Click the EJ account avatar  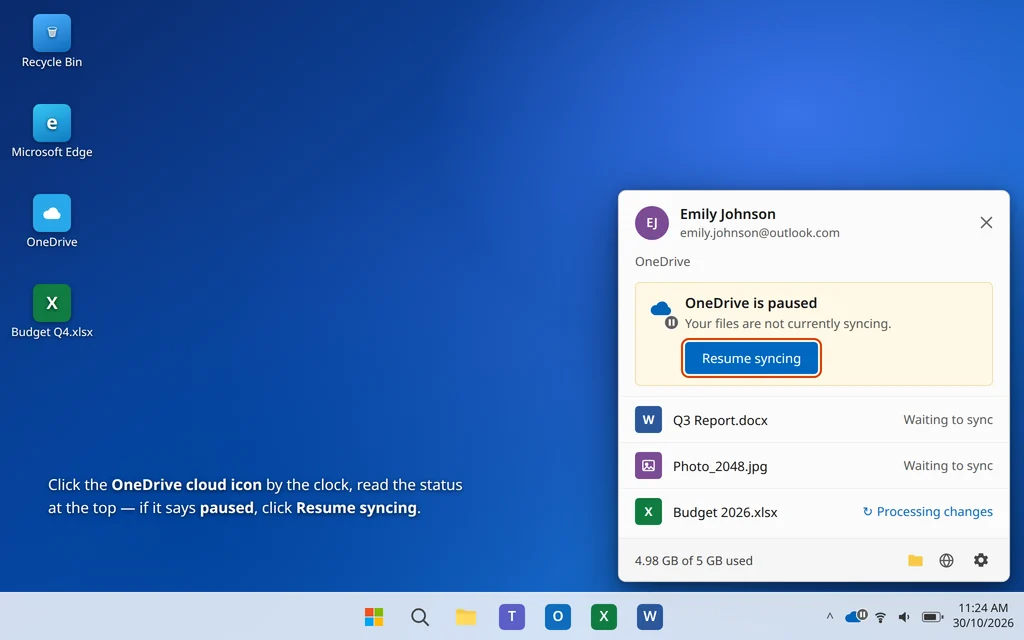coord(652,223)
